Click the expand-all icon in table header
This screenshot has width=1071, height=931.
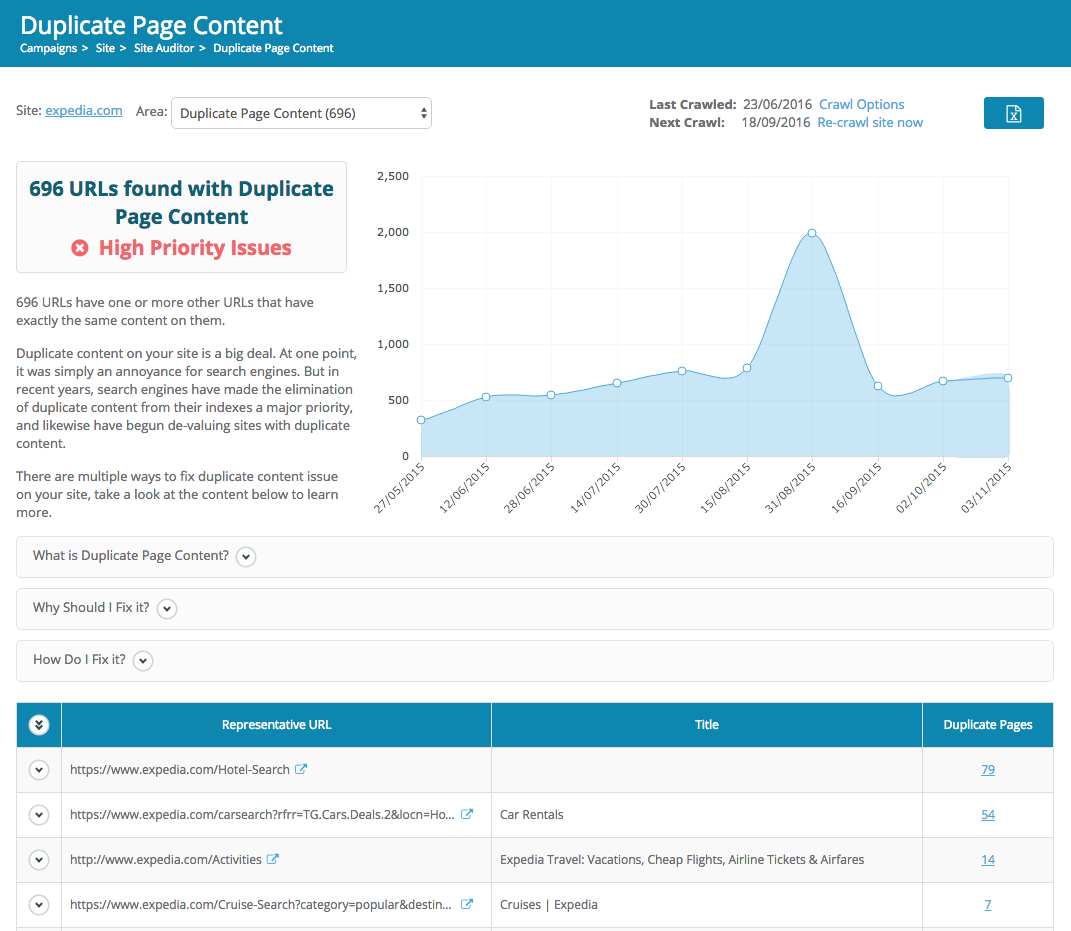click(39, 725)
